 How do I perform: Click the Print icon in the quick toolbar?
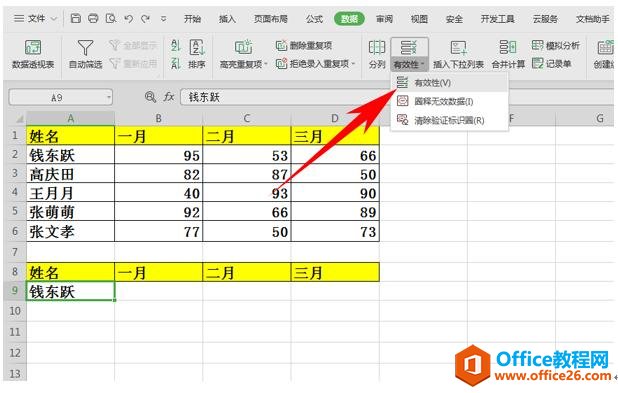pyautogui.click(x=93, y=18)
